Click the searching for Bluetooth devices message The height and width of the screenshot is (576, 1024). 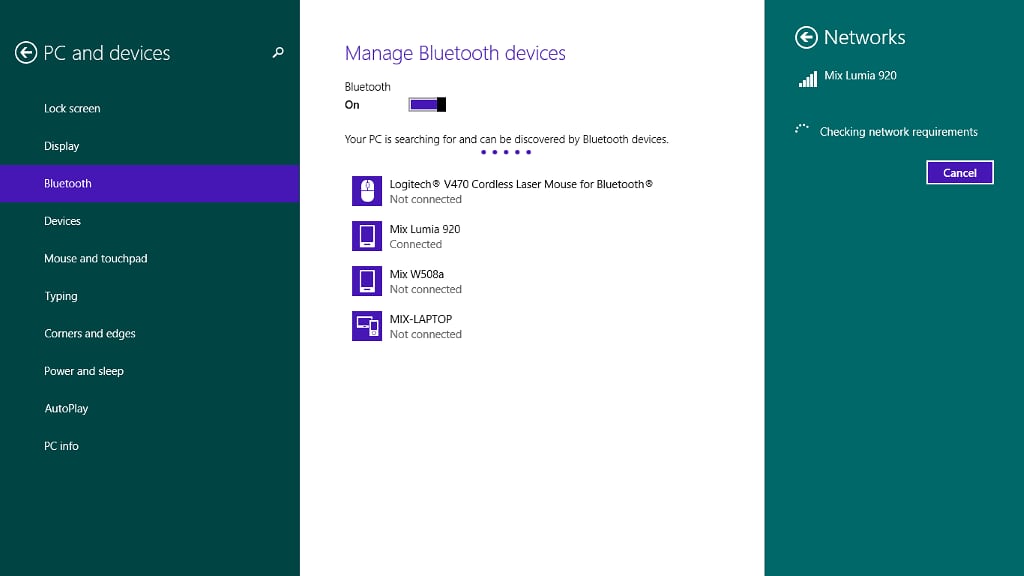tap(506, 139)
